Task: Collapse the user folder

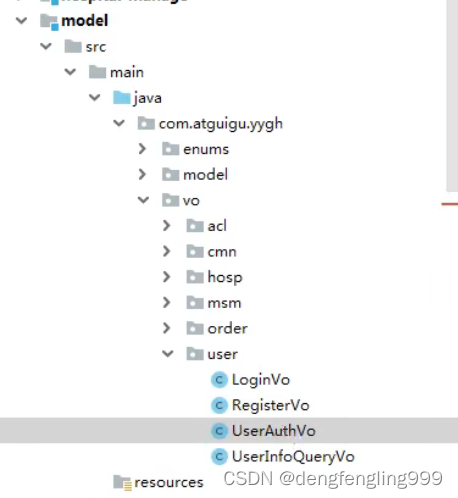Action: tap(168, 354)
